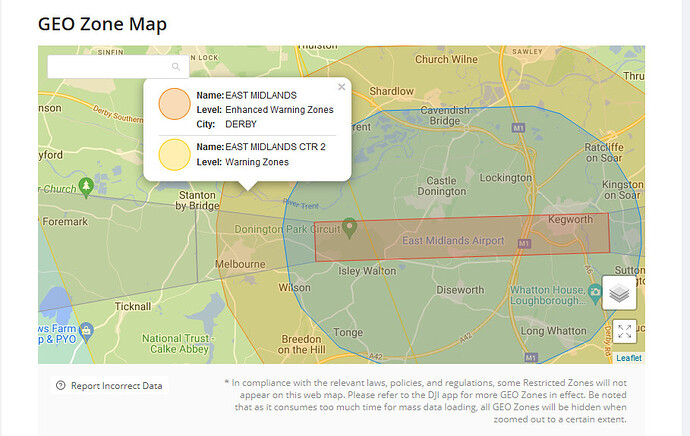Click the Ticknall label

click(x=133, y=306)
